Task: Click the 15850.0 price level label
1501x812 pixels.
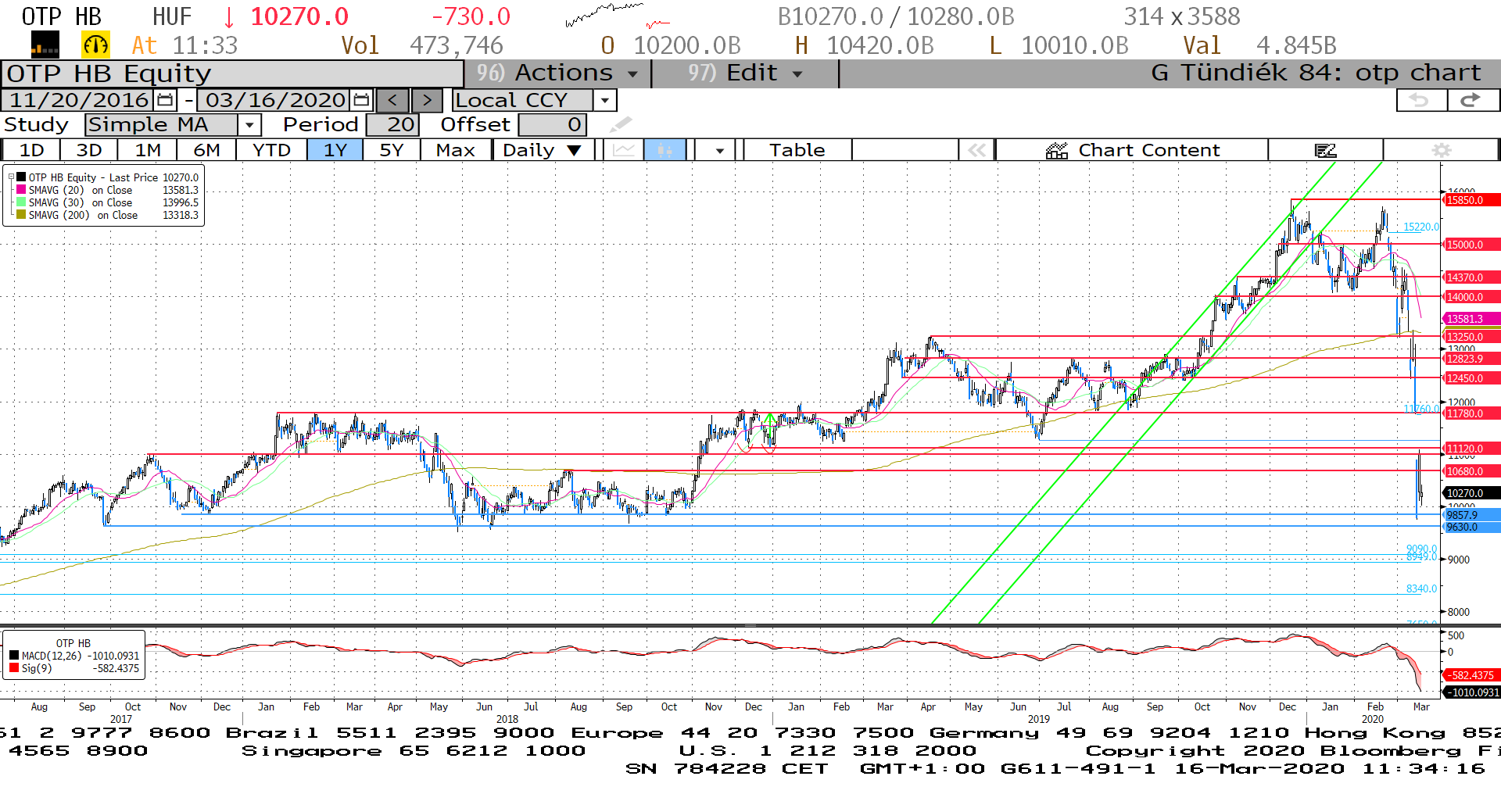Action: coord(1471,200)
